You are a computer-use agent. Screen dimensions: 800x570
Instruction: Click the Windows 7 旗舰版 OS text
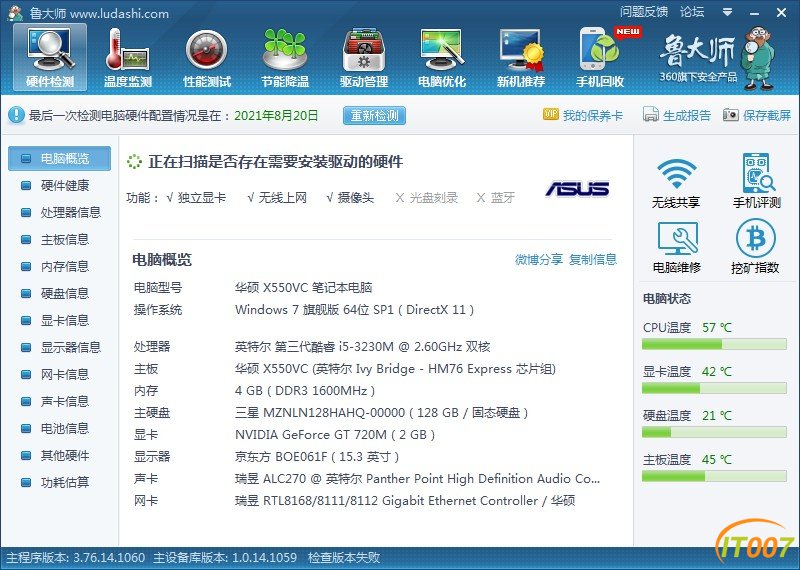355,310
